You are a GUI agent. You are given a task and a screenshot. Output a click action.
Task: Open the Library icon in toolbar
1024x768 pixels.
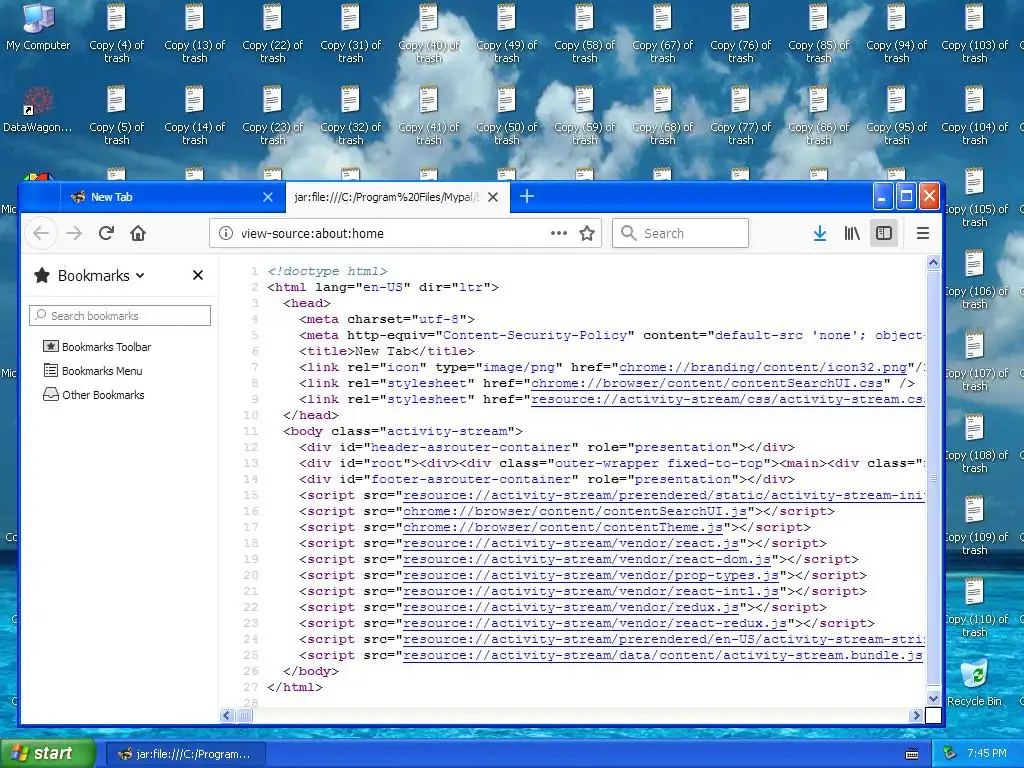tap(852, 233)
